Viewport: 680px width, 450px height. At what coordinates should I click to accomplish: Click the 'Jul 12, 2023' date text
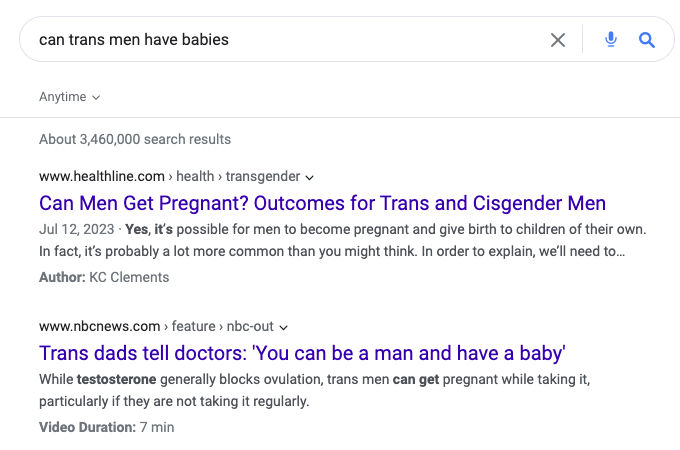click(x=77, y=229)
